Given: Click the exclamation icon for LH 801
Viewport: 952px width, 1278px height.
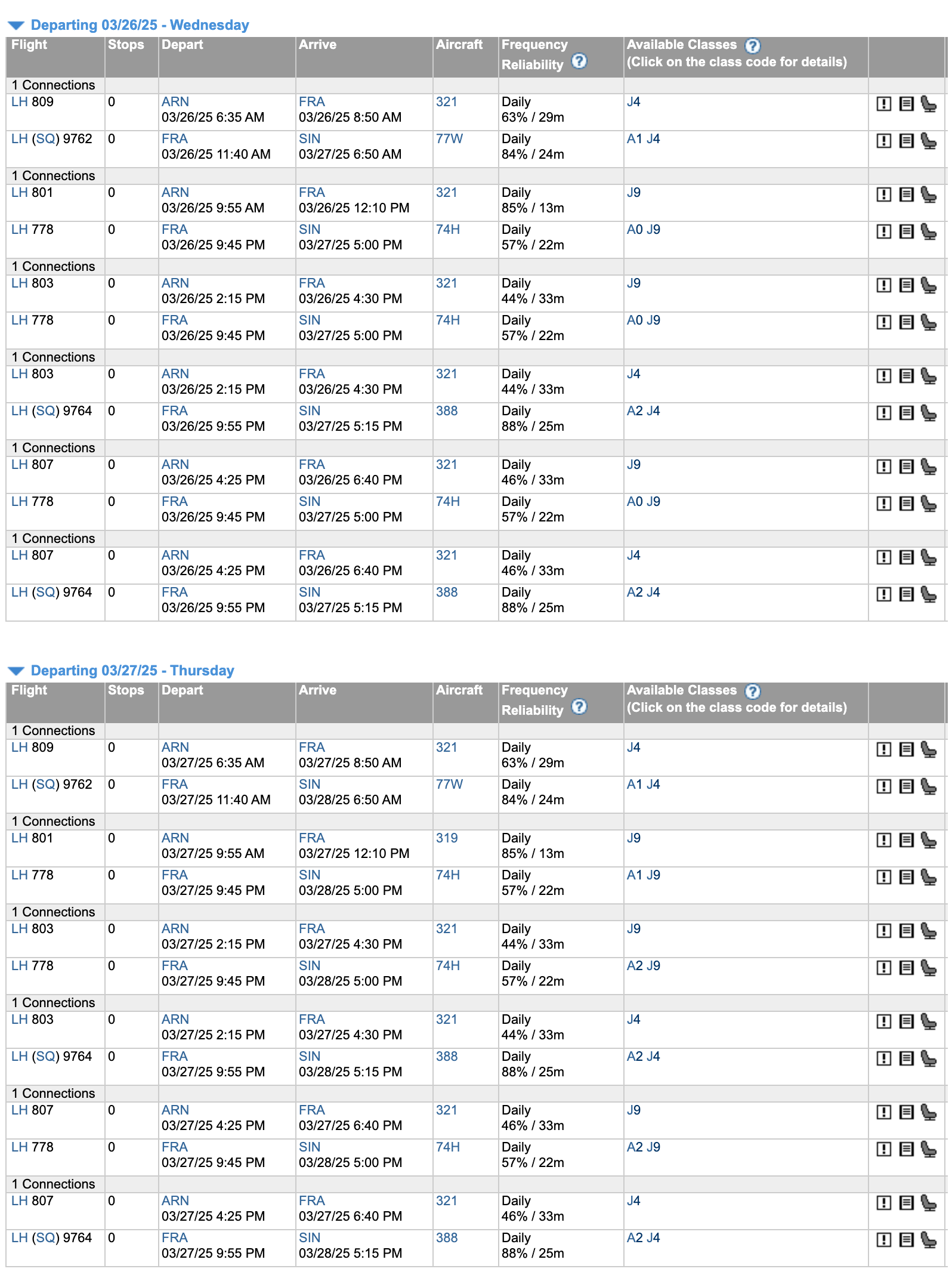Looking at the screenshot, I should [884, 195].
